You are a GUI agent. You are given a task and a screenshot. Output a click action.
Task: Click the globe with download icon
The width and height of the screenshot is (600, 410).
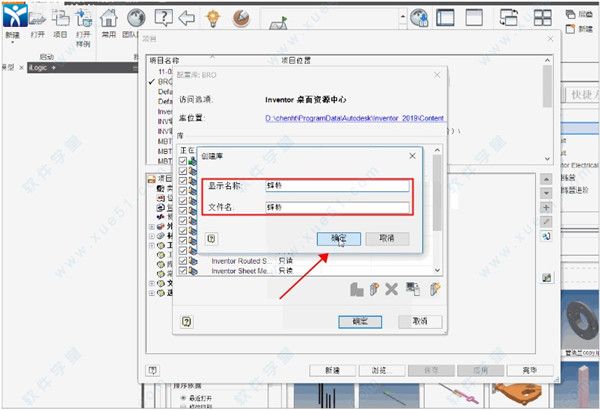[419, 18]
